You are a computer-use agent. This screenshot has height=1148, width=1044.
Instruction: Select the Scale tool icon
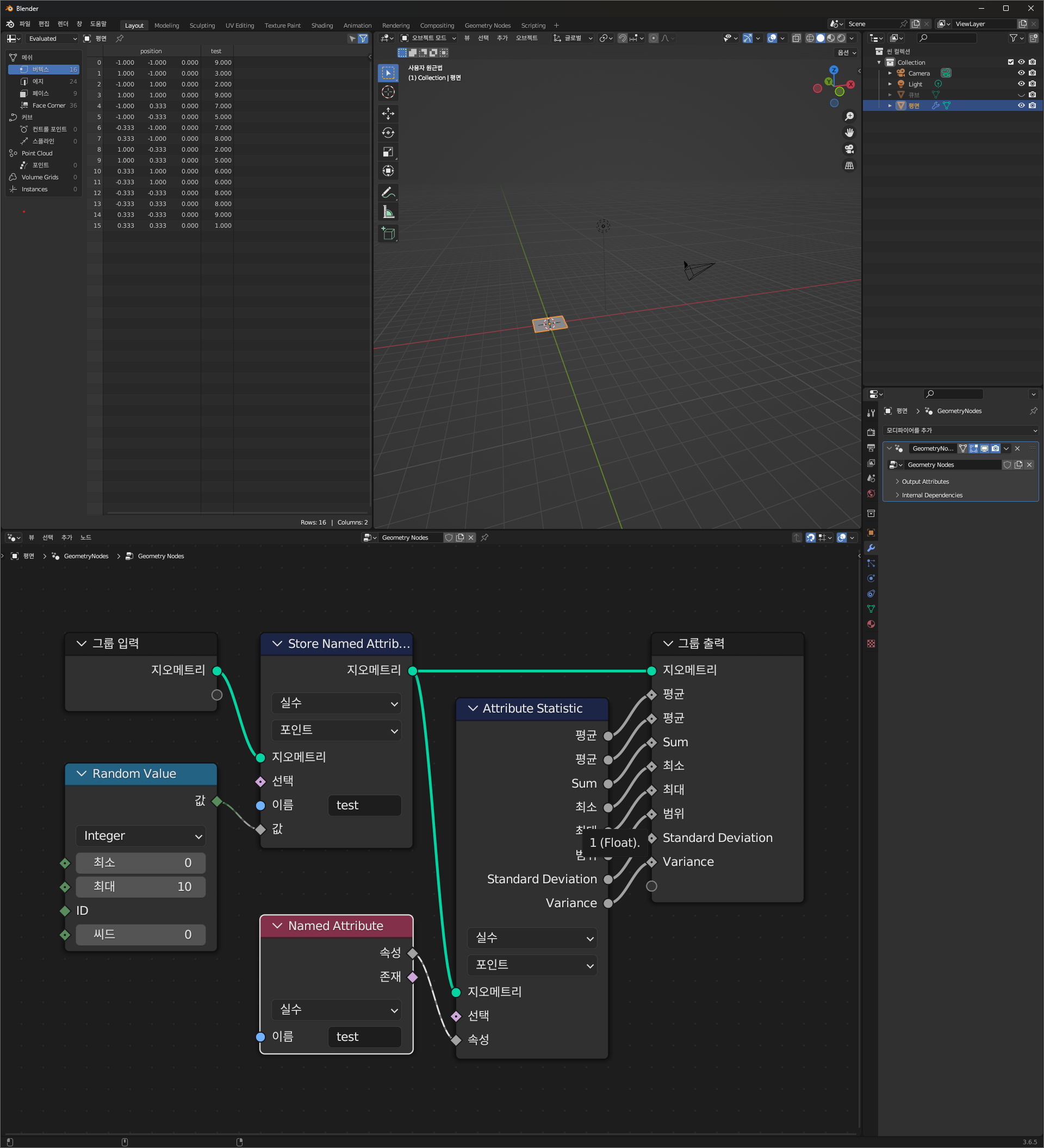click(388, 152)
